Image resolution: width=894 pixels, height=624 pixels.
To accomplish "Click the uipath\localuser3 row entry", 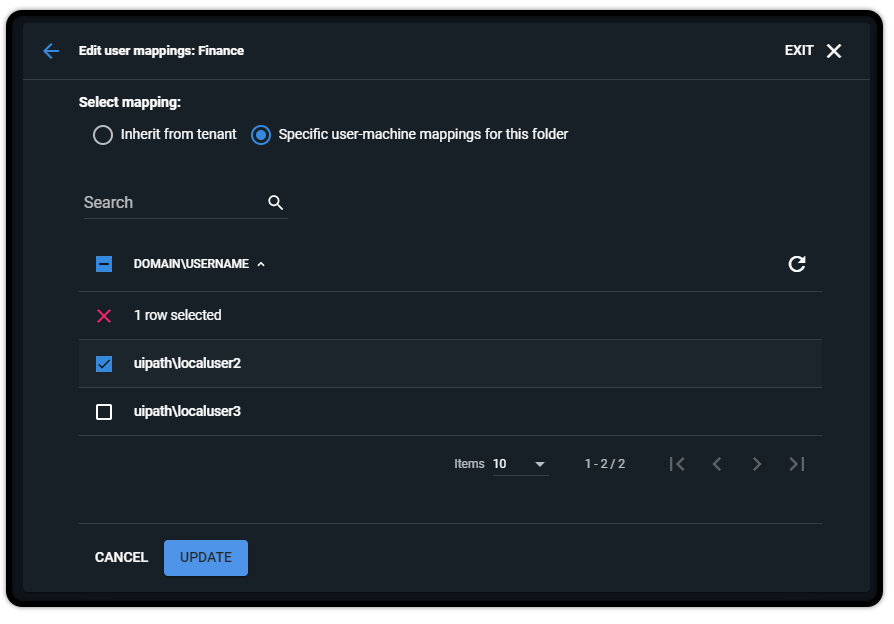I will [x=189, y=411].
